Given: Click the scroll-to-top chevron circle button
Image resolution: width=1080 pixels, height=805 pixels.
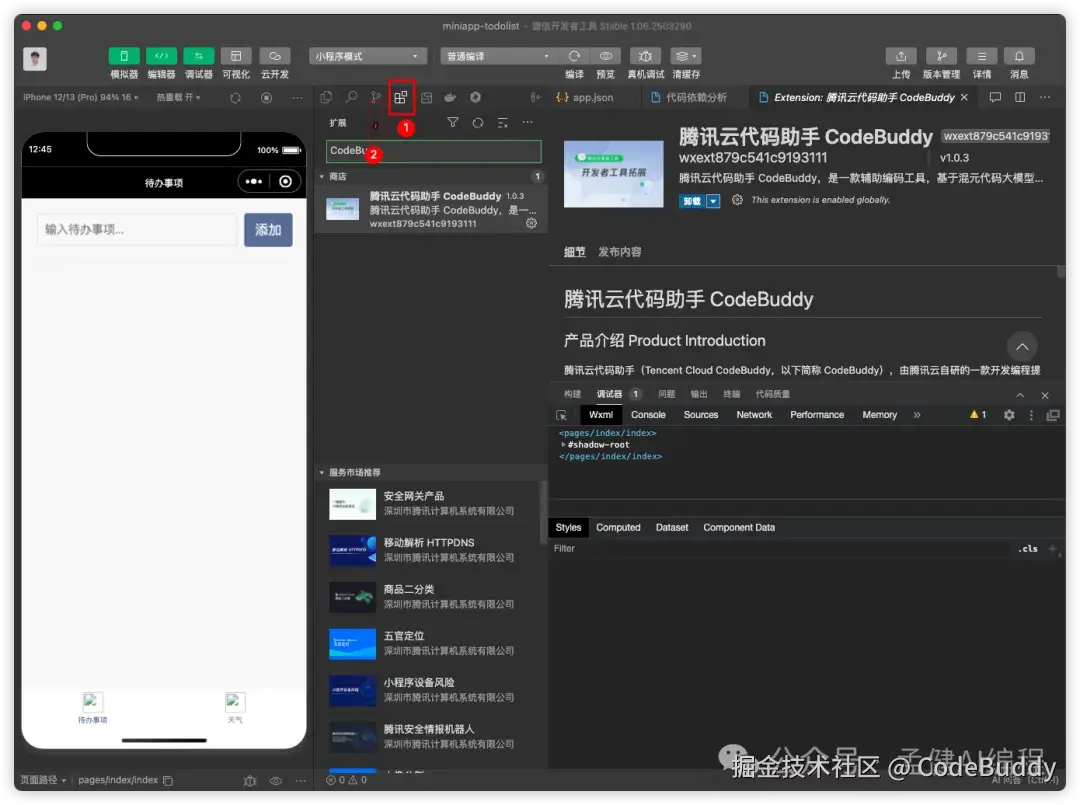Looking at the screenshot, I should (x=1022, y=346).
